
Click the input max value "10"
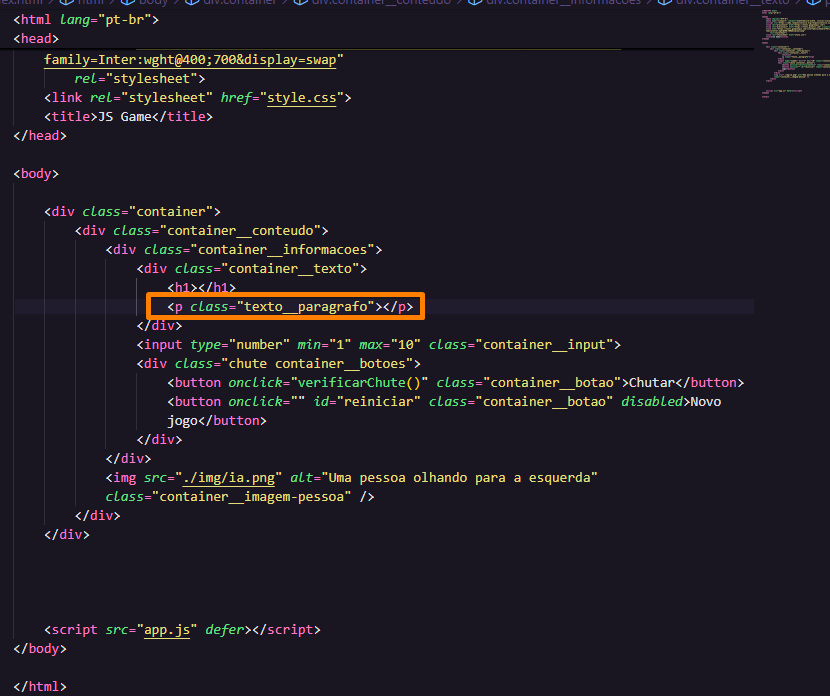[x=405, y=345]
